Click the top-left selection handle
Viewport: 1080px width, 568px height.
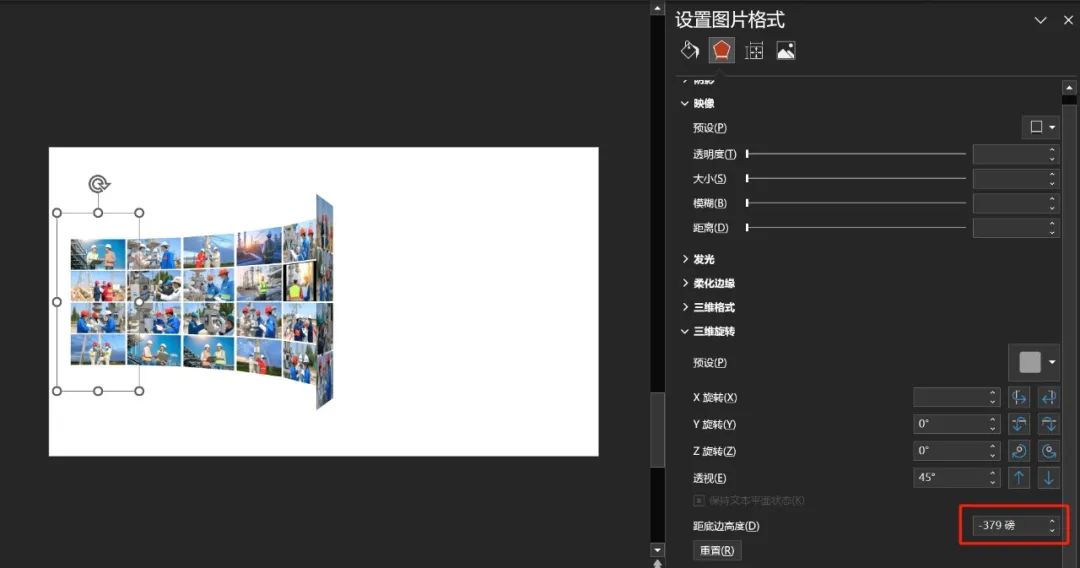57,213
